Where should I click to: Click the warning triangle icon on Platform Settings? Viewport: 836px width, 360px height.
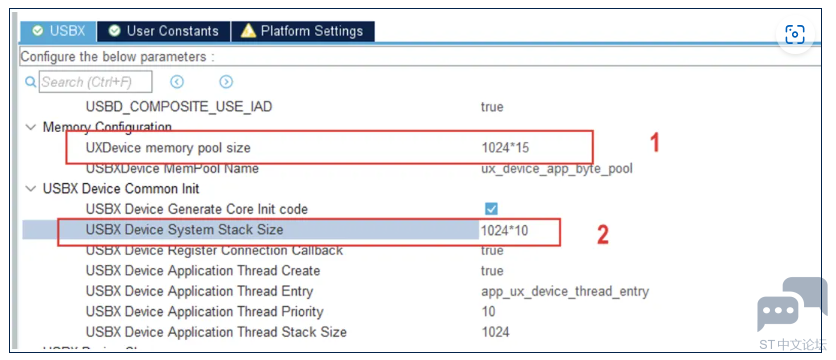pyautogui.click(x=248, y=31)
